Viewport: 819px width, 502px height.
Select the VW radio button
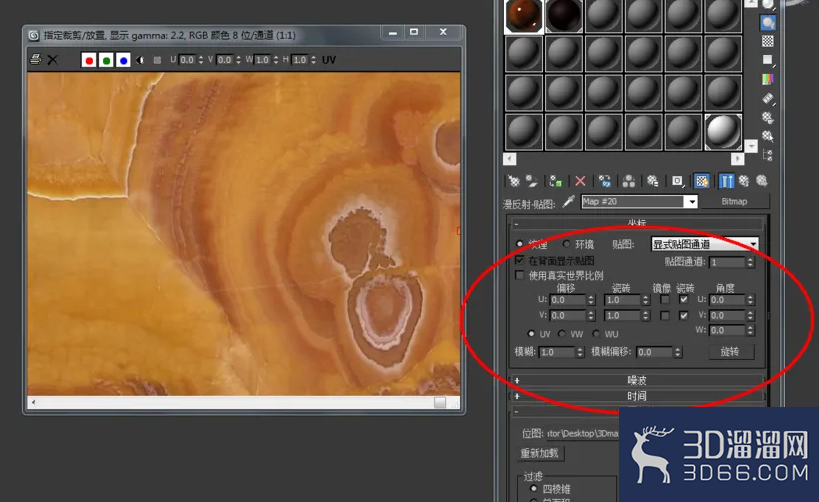562,333
